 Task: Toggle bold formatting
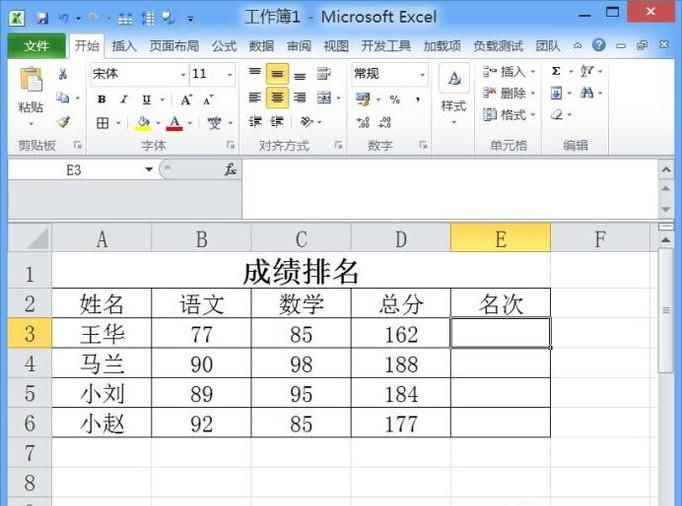(x=102, y=100)
